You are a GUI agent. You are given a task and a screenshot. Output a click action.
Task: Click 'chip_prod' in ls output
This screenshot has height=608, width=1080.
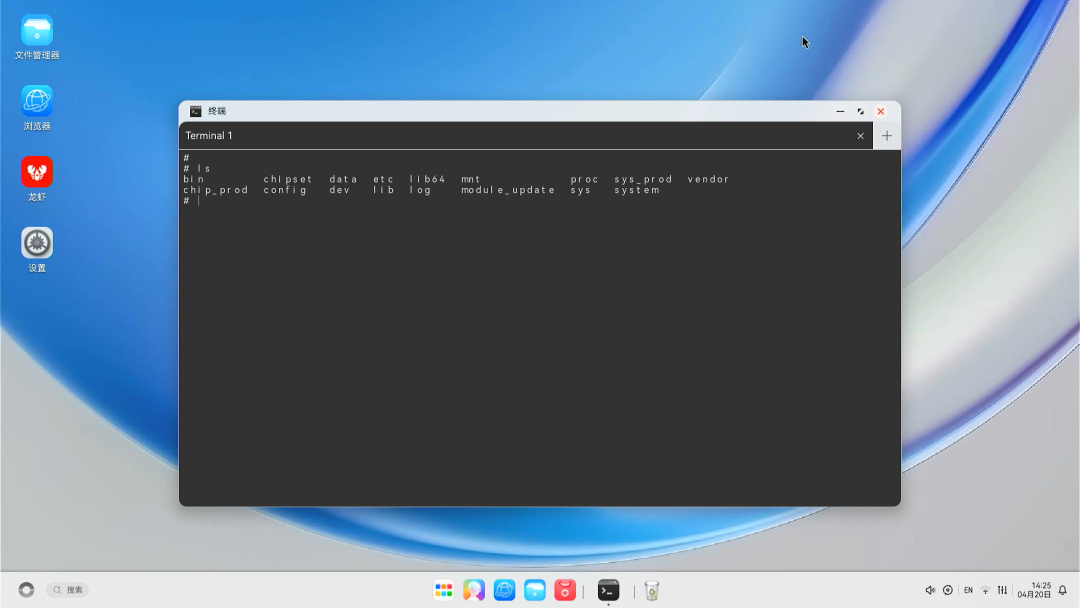[216, 190]
